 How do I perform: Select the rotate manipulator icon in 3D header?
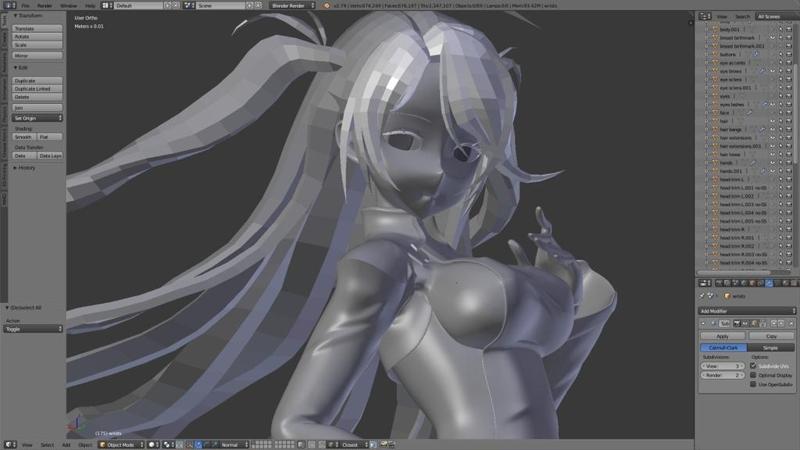point(207,444)
